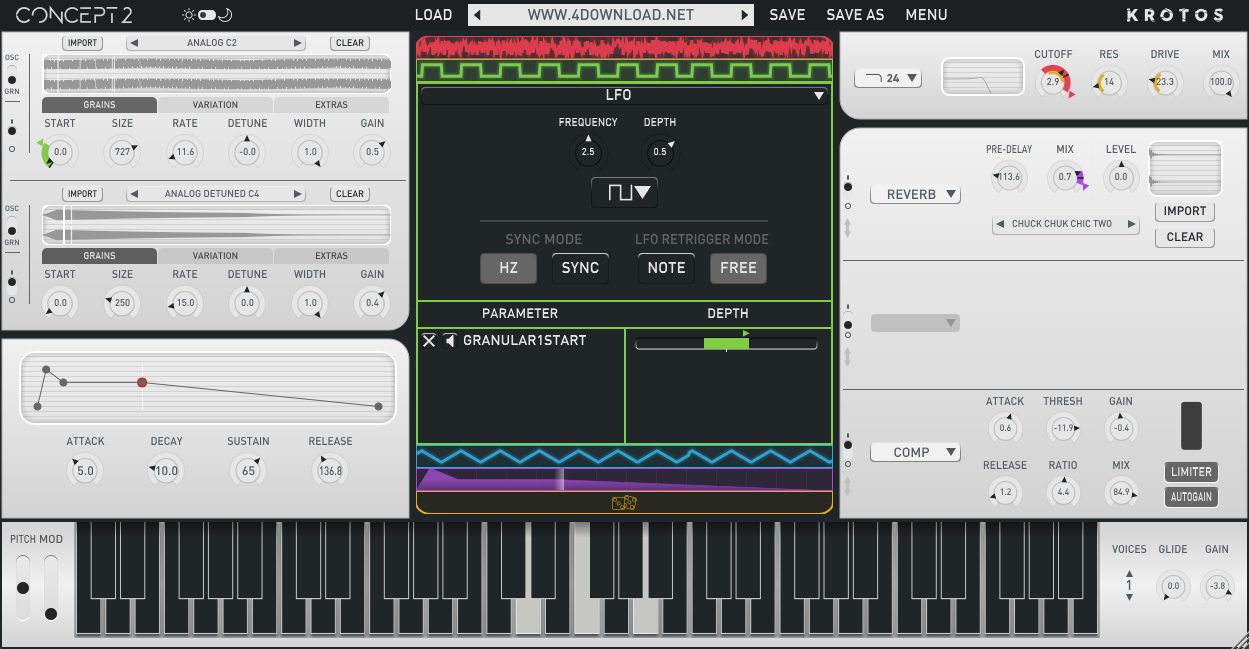Click the GRANULAR1START depth slider
The image size is (1249, 649).
coord(726,344)
